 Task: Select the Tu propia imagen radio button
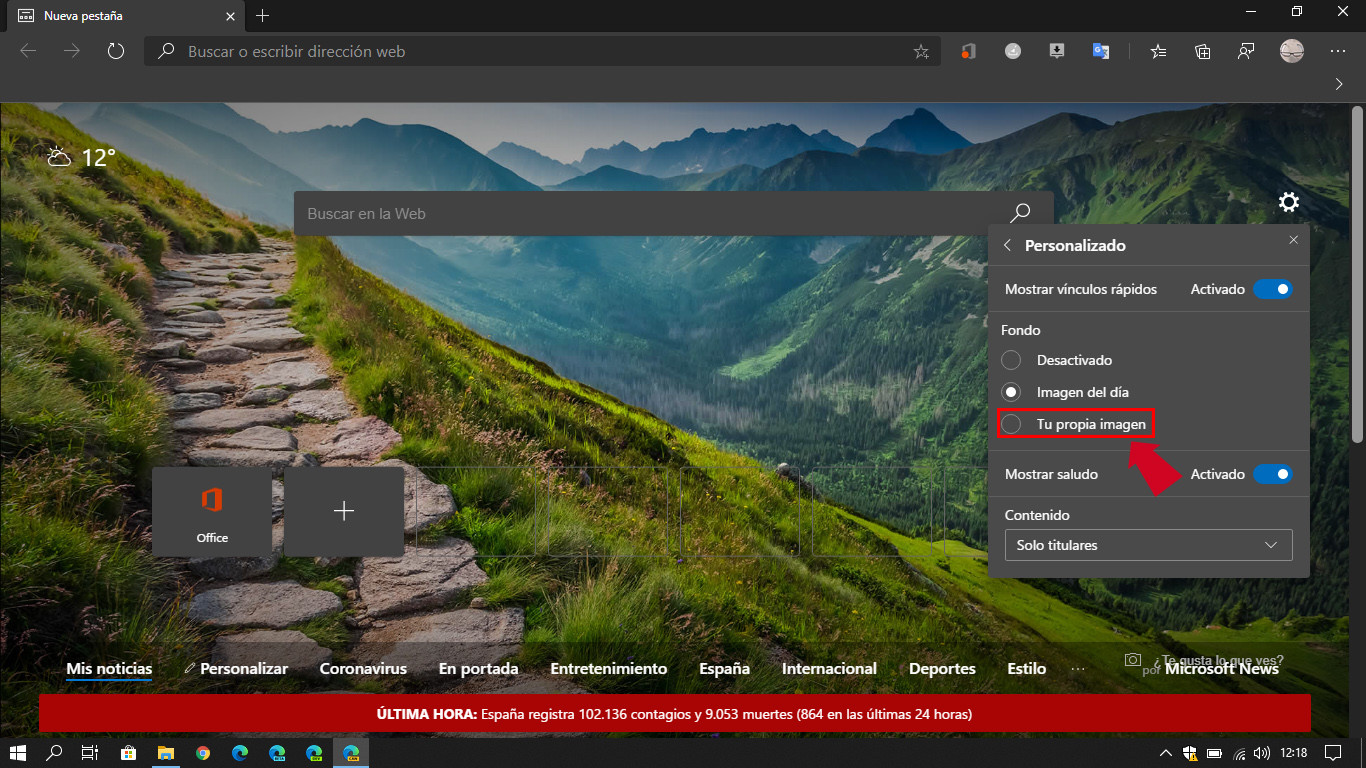(x=1010, y=424)
